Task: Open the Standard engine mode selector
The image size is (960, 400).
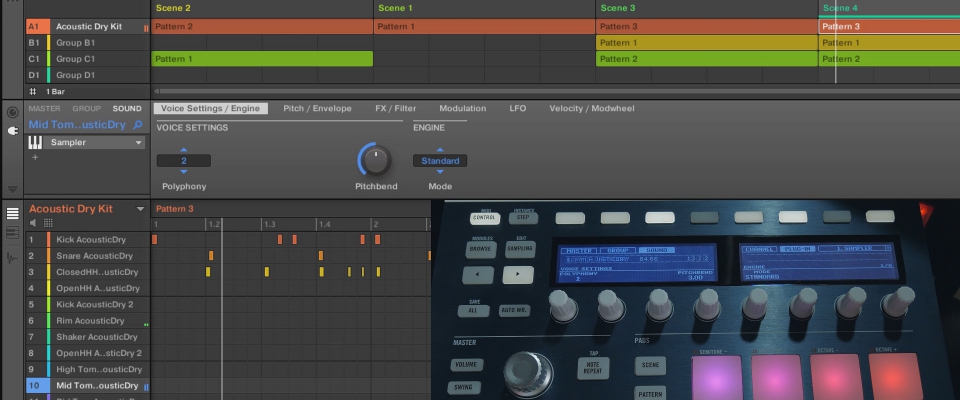Action: 440,161
